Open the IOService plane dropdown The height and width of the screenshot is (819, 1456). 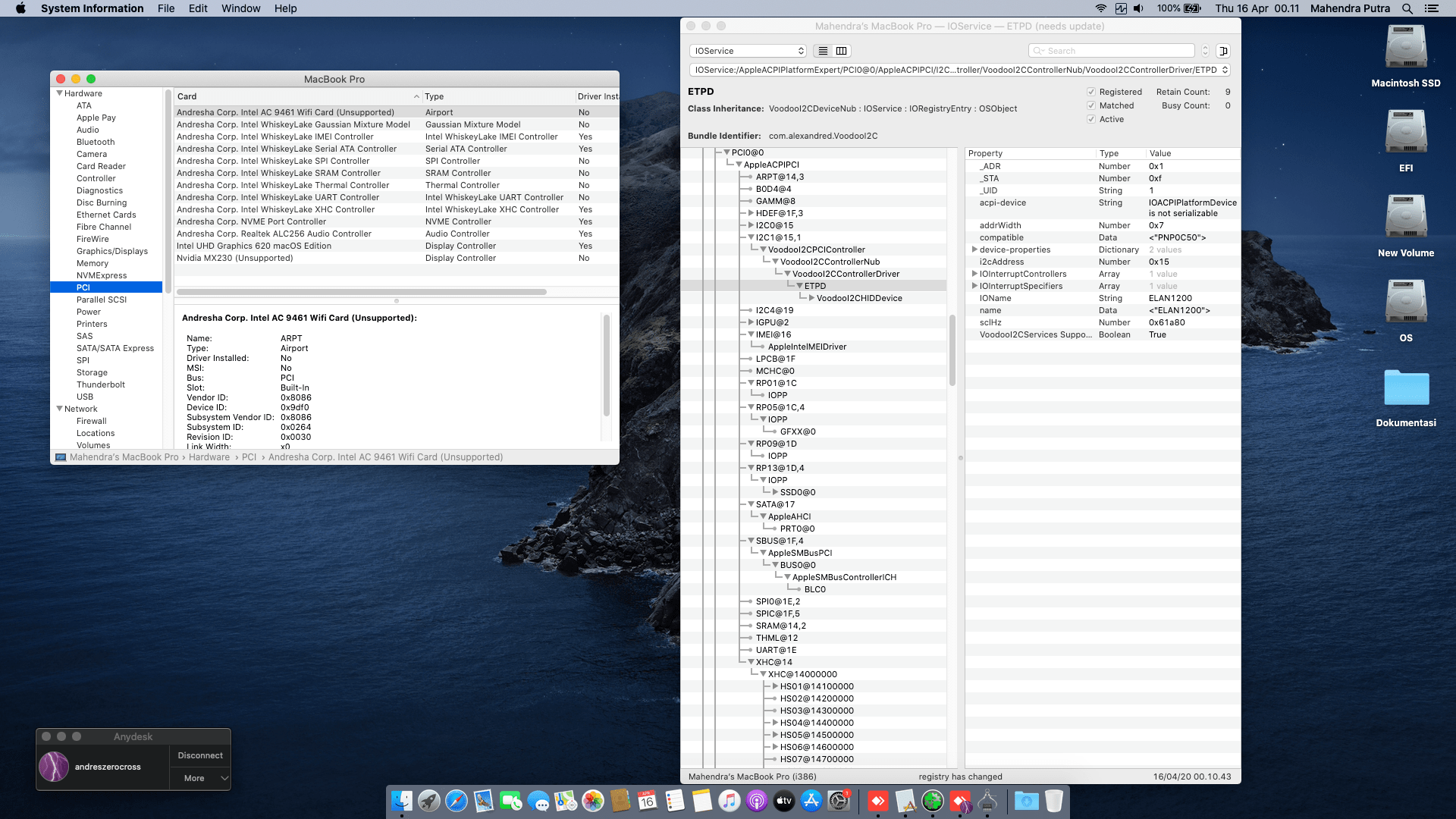pyautogui.click(x=748, y=51)
